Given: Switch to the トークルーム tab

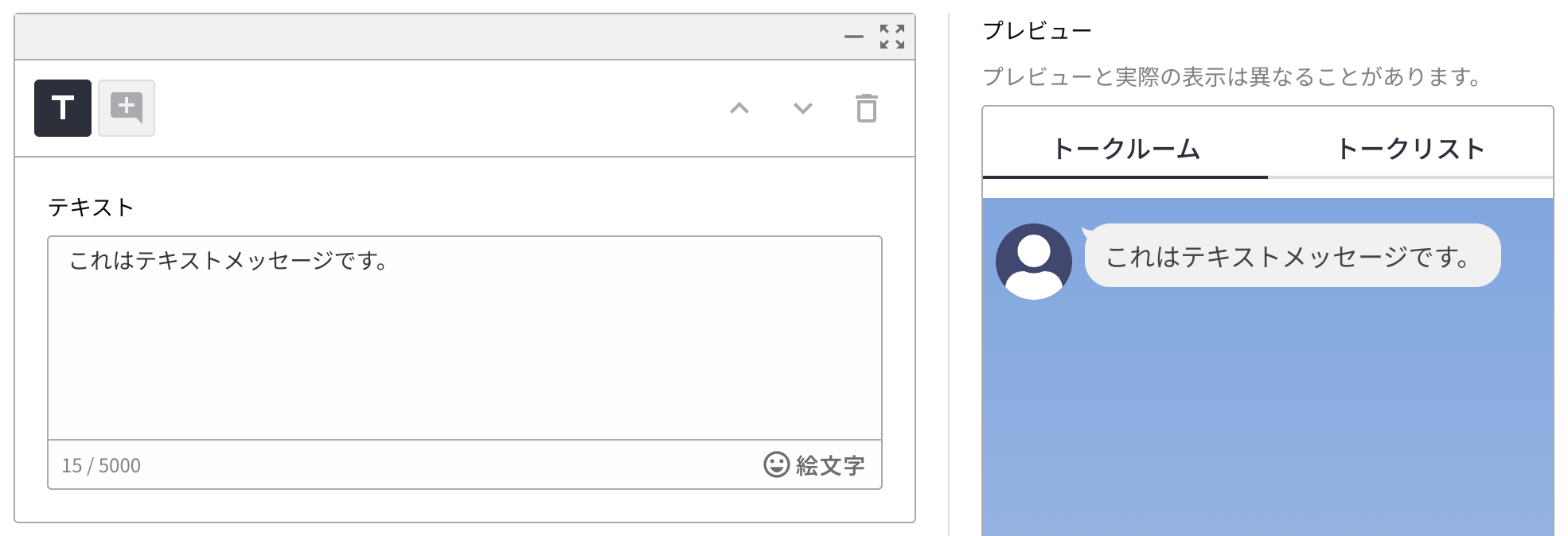Looking at the screenshot, I should click(x=1125, y=149).
